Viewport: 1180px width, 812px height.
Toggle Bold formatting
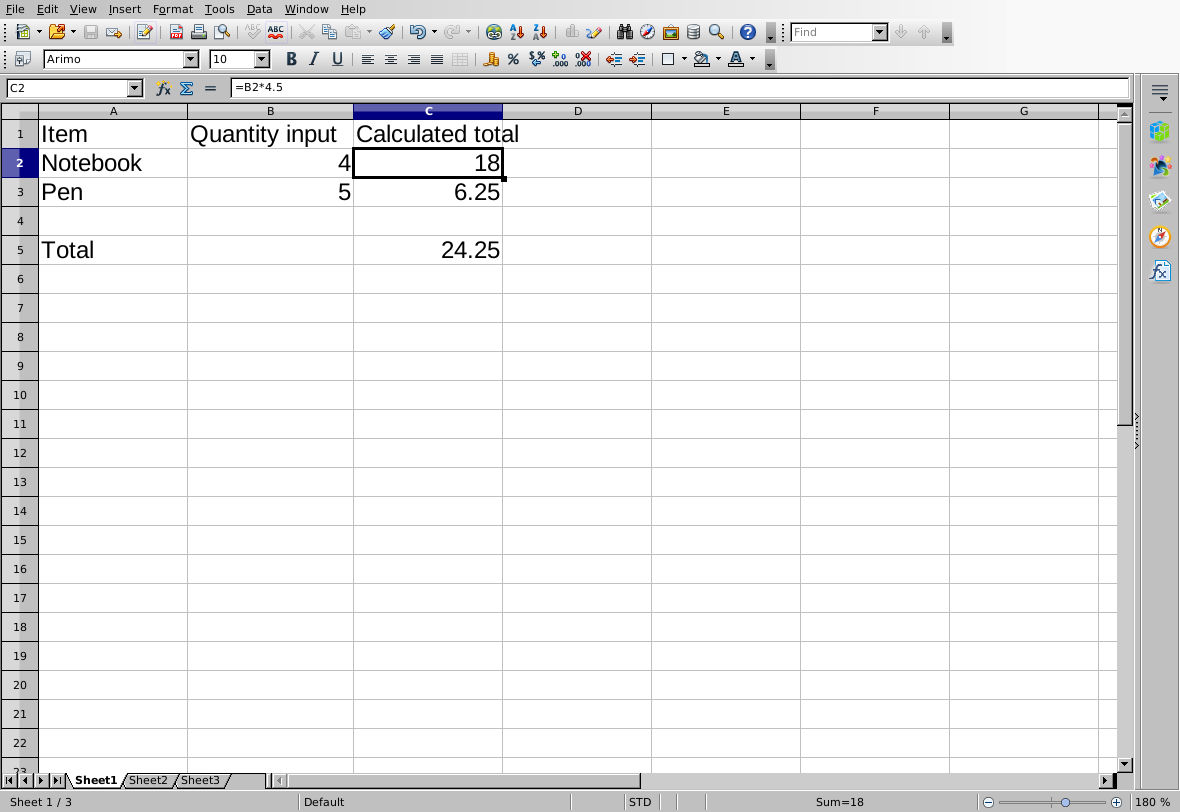(291, 59)
